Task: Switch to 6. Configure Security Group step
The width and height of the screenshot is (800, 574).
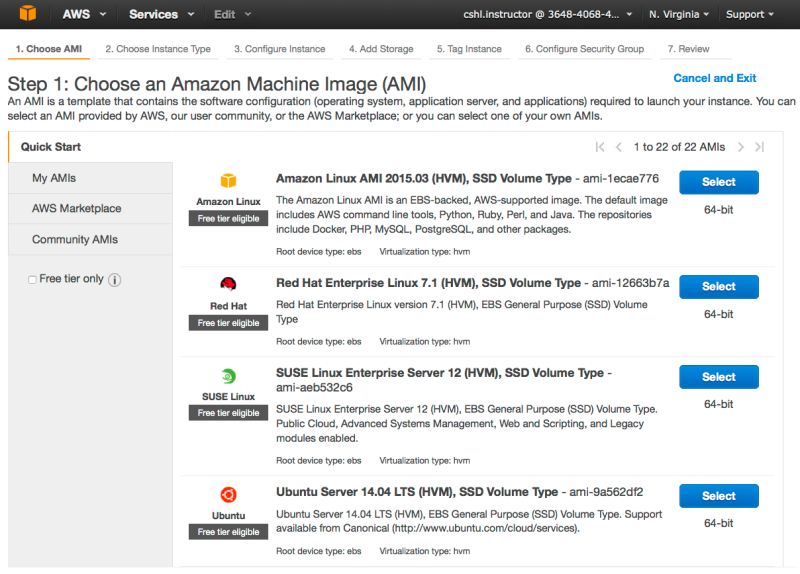Action: [584, 49]
